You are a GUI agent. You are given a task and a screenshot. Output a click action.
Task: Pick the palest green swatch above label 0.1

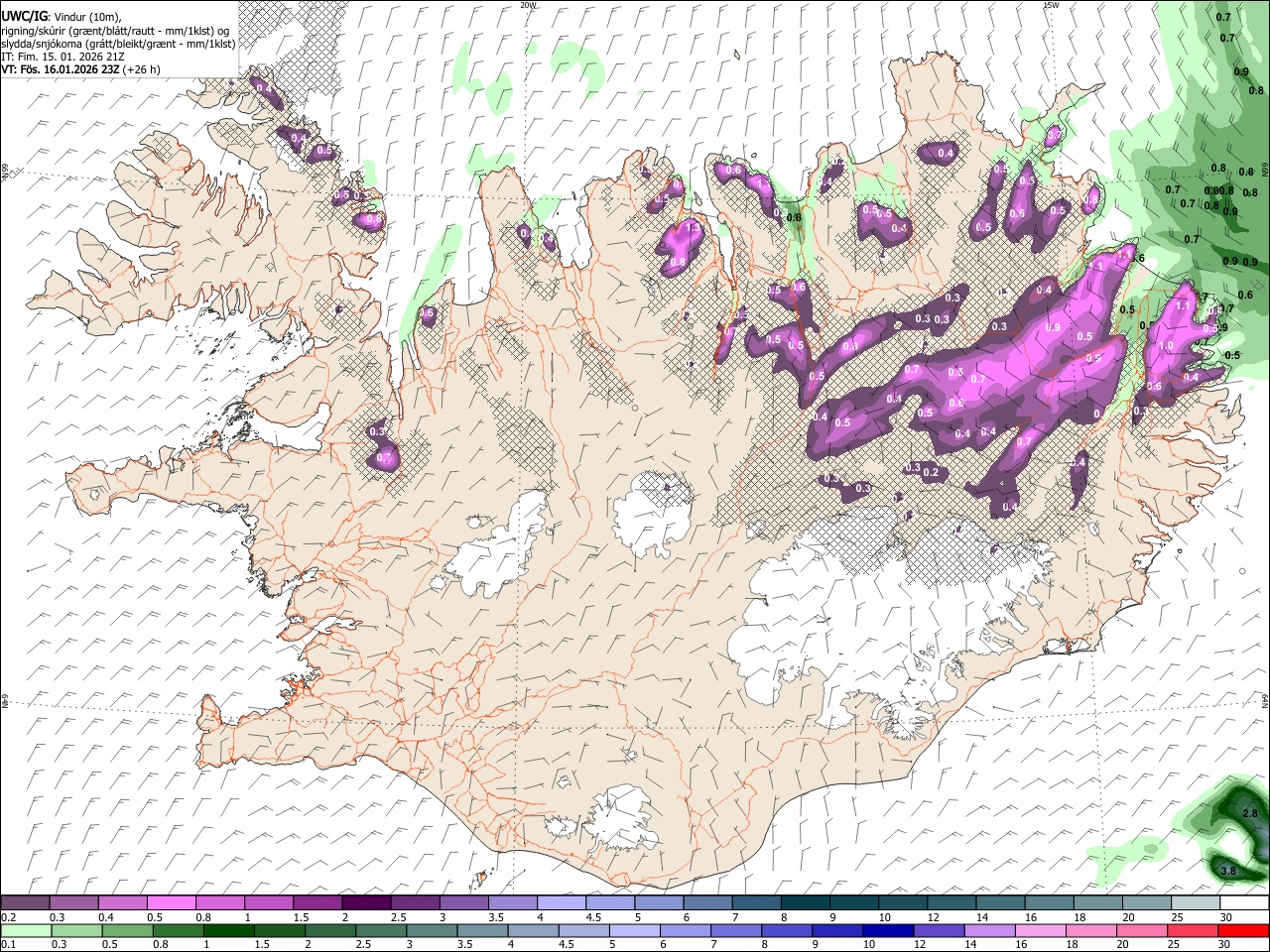point(26,931)
